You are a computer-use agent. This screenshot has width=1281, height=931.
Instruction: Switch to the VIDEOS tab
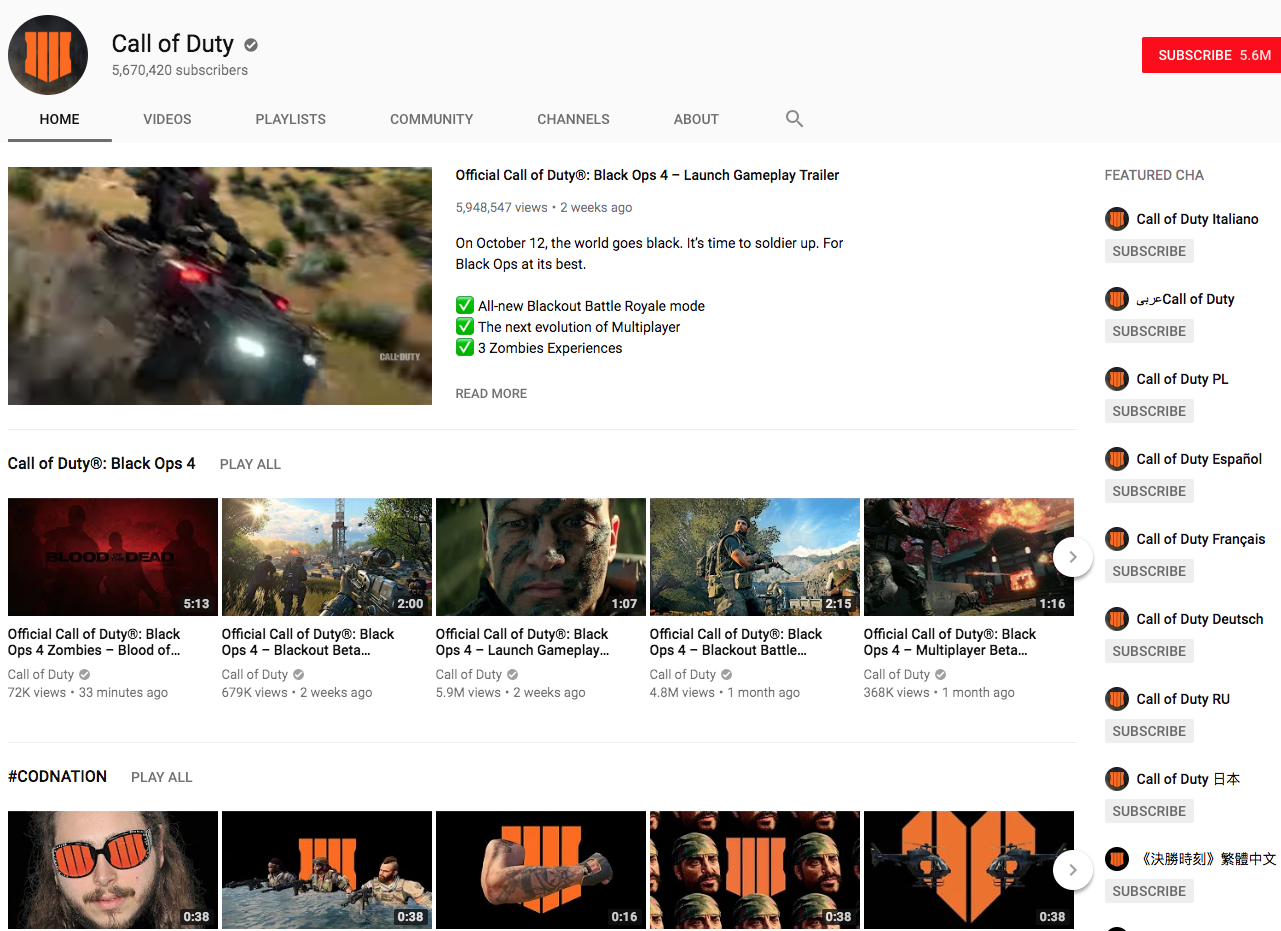[167, 119]
